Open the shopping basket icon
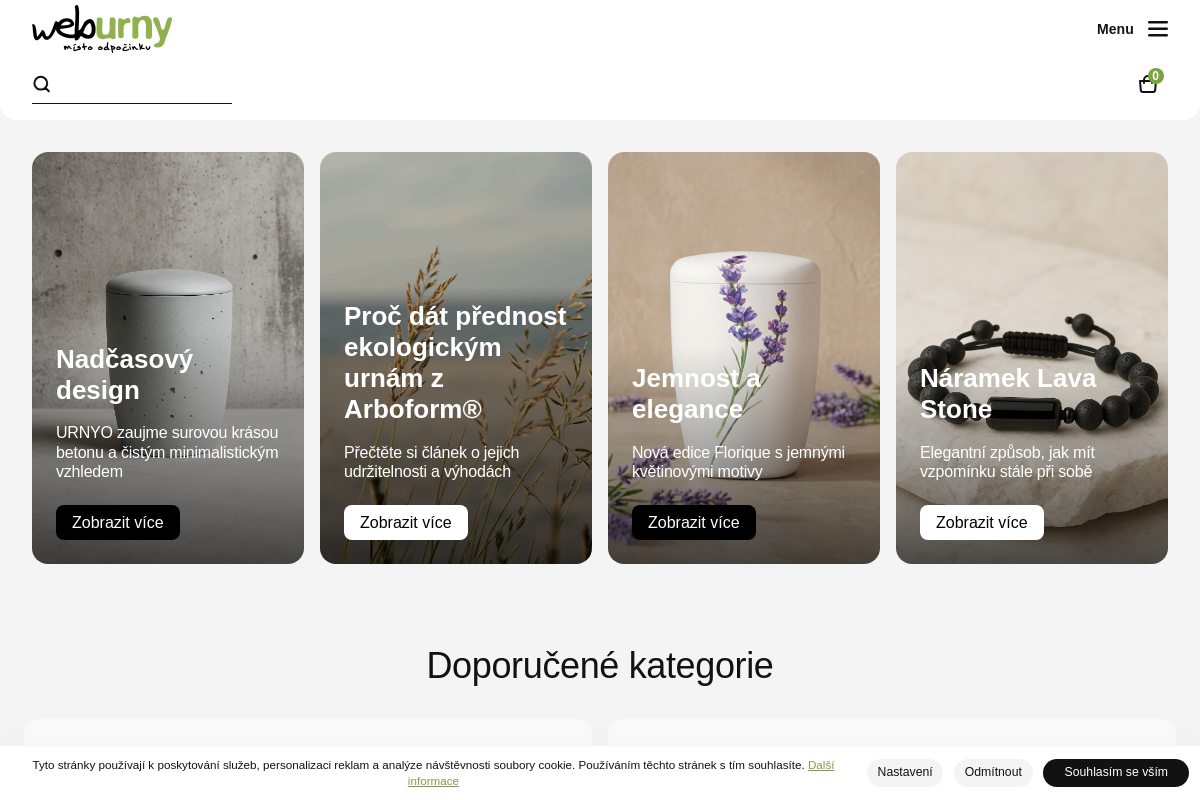Screen dimensions: 1200x800 [x=1148, y=85]
